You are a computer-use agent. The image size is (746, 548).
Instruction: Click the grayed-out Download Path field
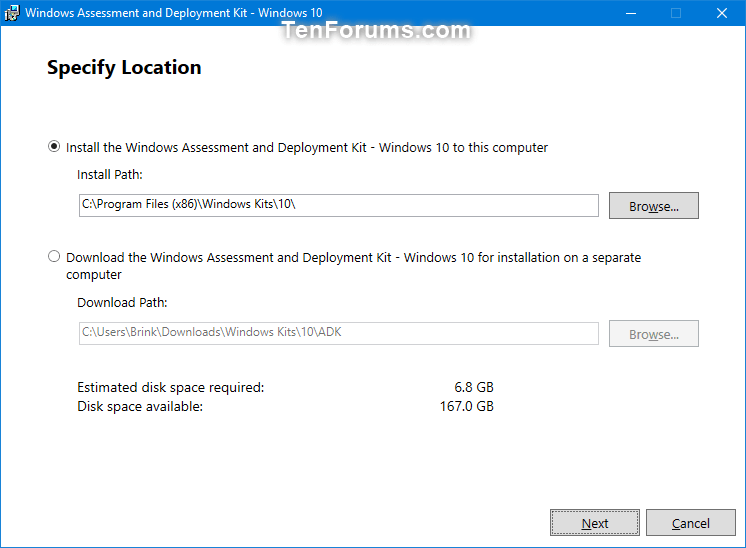tap(338, 333)
